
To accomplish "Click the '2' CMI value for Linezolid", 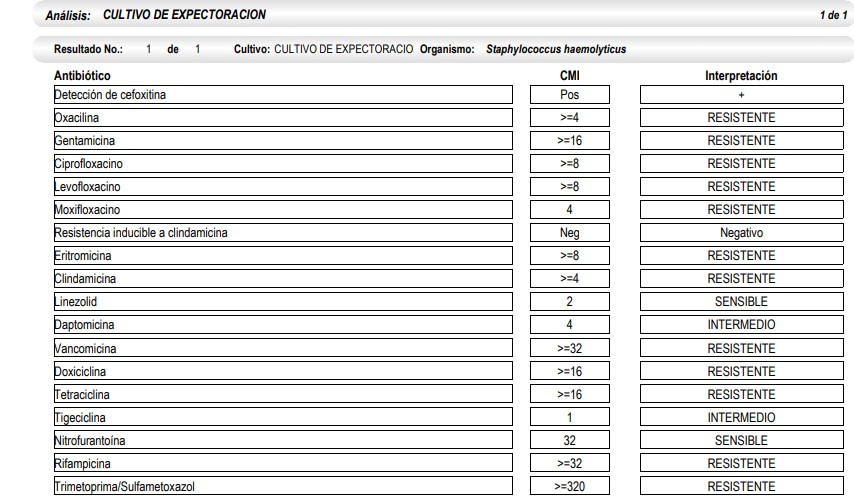I will coord(570,302).
